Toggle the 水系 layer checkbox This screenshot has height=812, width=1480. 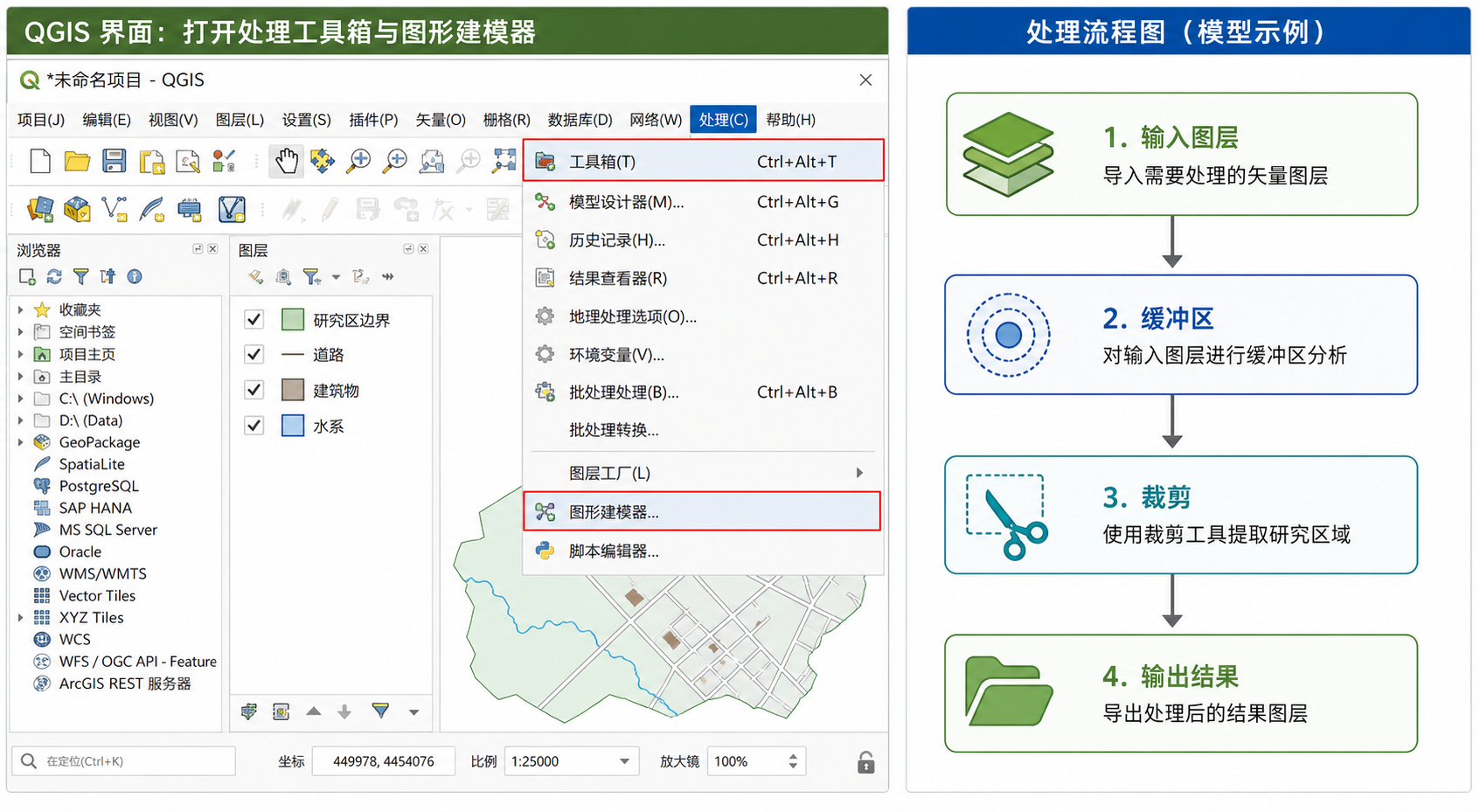(x=254, y=426)
